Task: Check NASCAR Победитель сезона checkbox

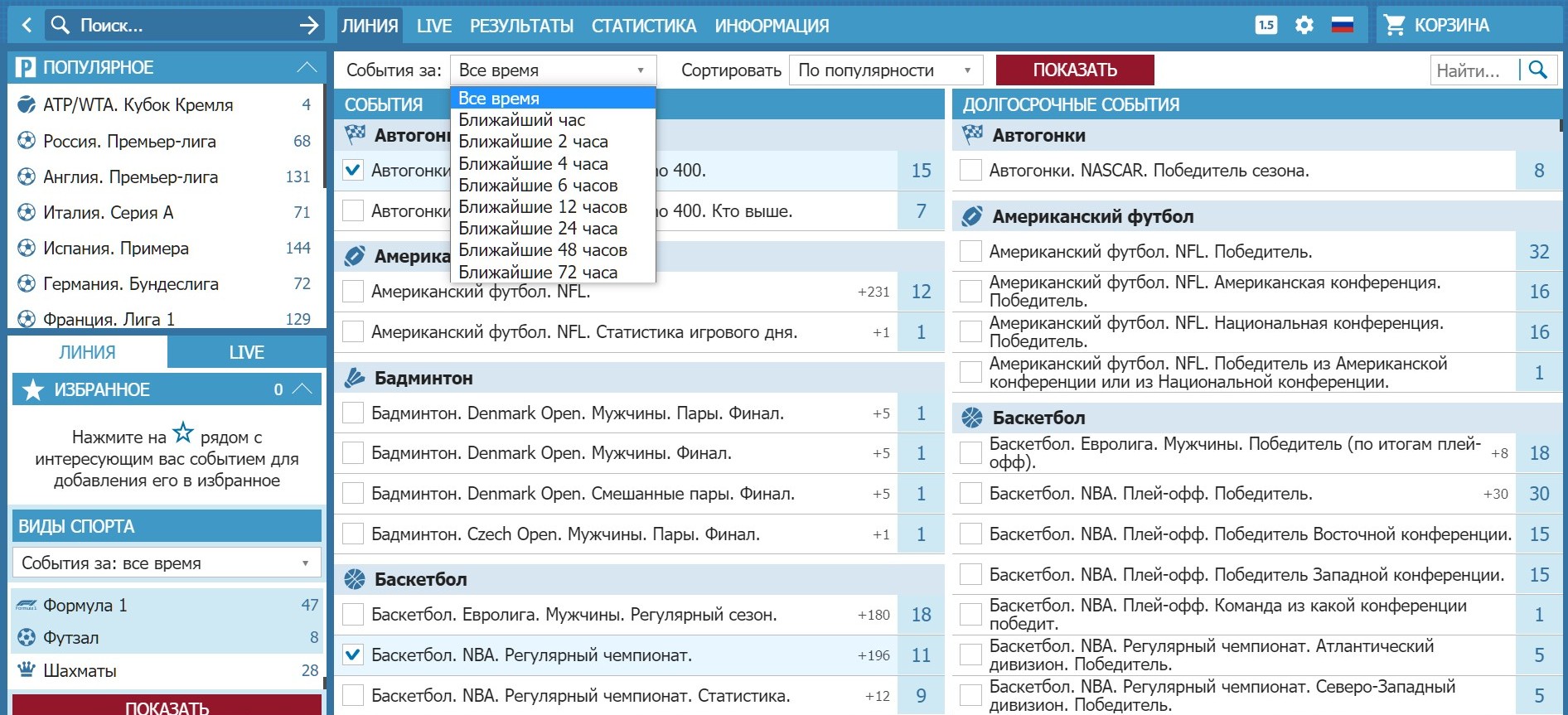Action: (970, 170)
